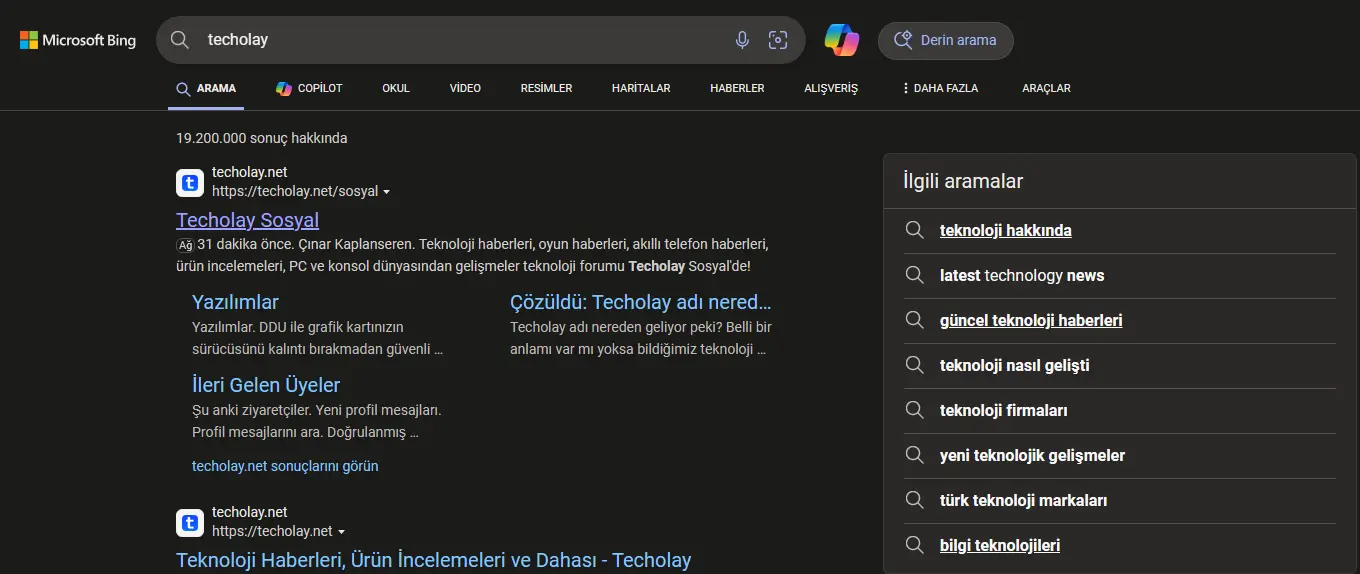This screenshot has width=1360, height=574.
Task: Open the Techolay Sosyal result link
Action: (247, 220)
